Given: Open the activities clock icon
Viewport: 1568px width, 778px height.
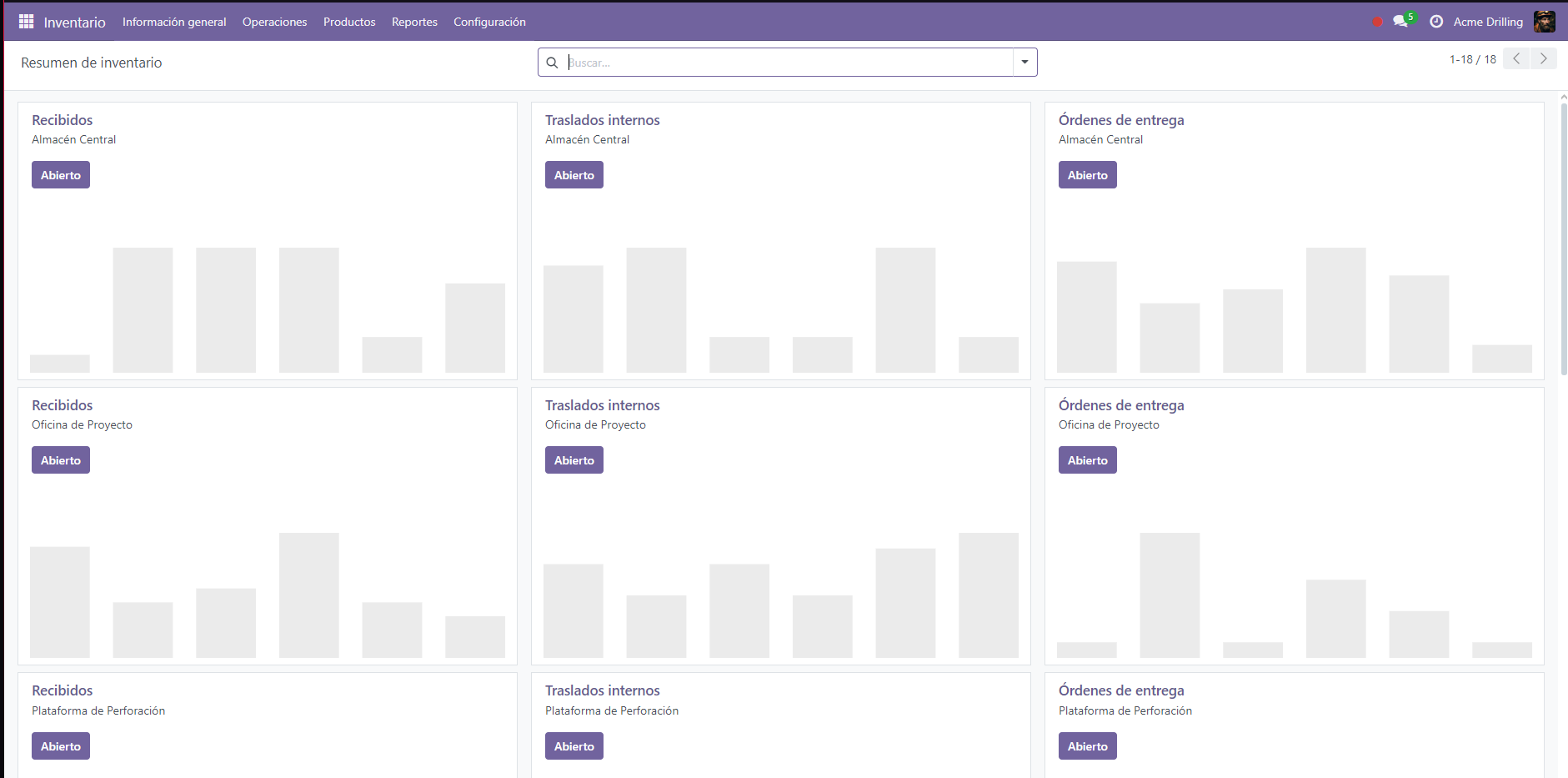Looking at the screenshot, I should 1436,22.
